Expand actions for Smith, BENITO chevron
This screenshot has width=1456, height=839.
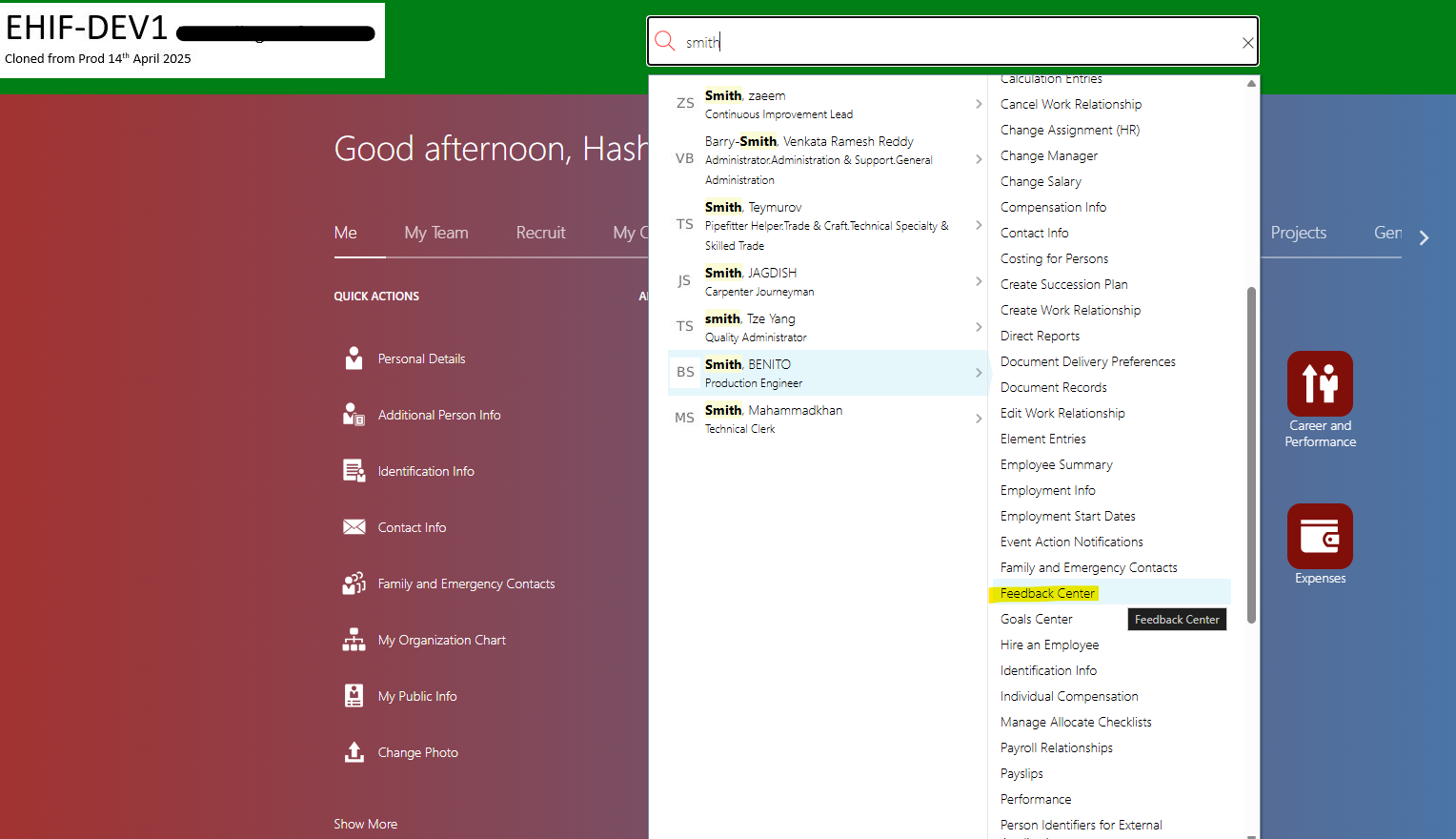(x=979, y=373)
